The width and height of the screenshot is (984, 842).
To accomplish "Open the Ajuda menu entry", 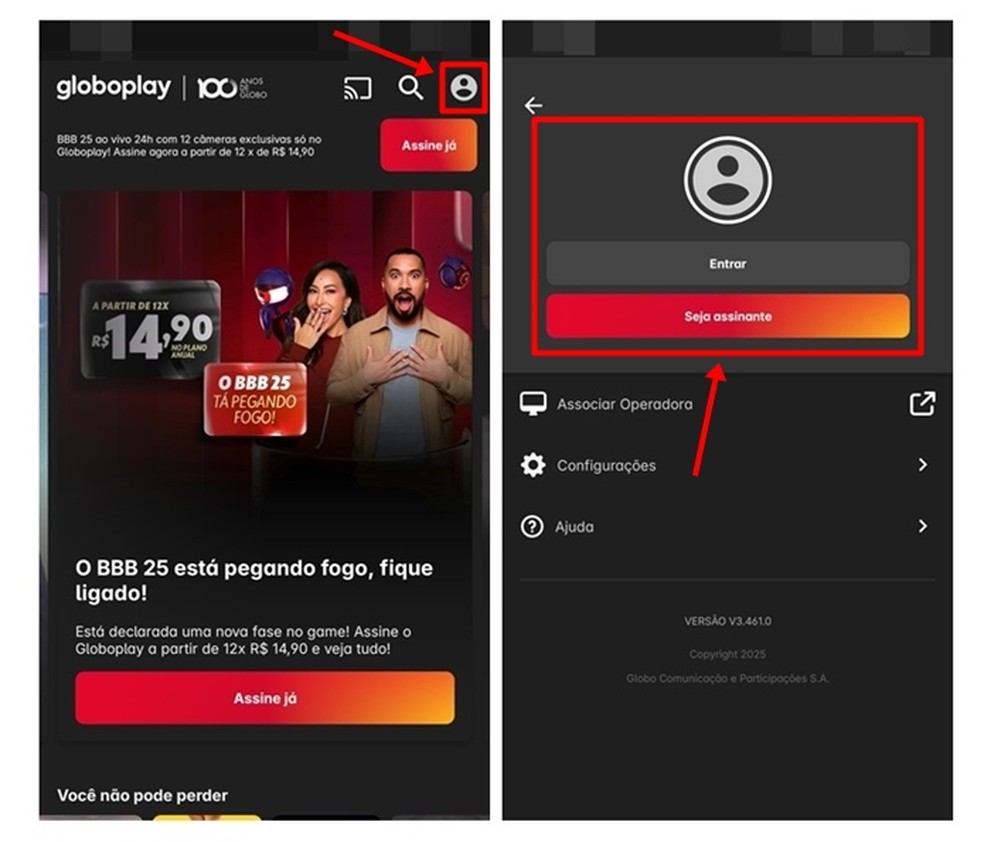I will [727, 526].
